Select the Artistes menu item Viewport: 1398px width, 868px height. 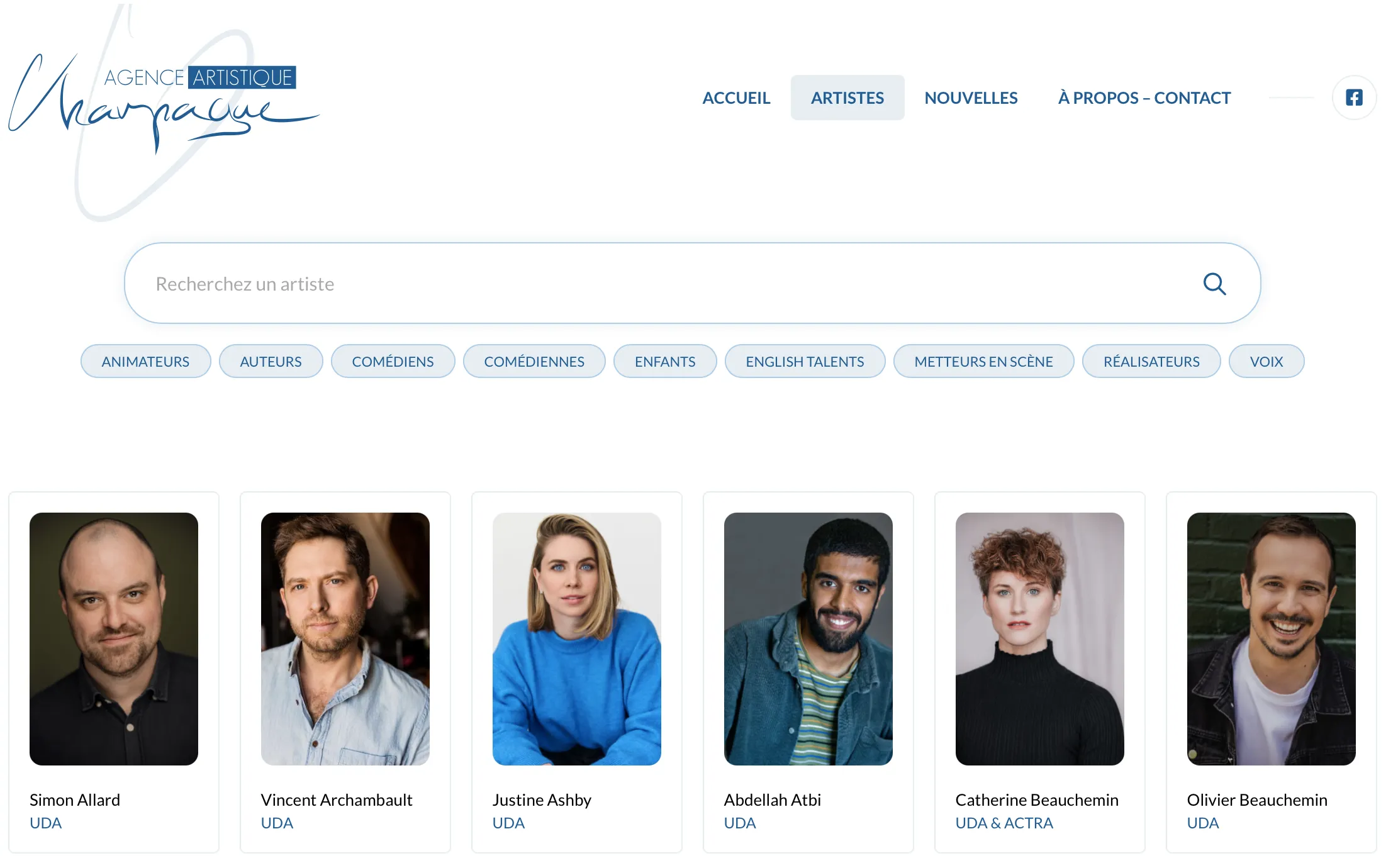(847, 97)
